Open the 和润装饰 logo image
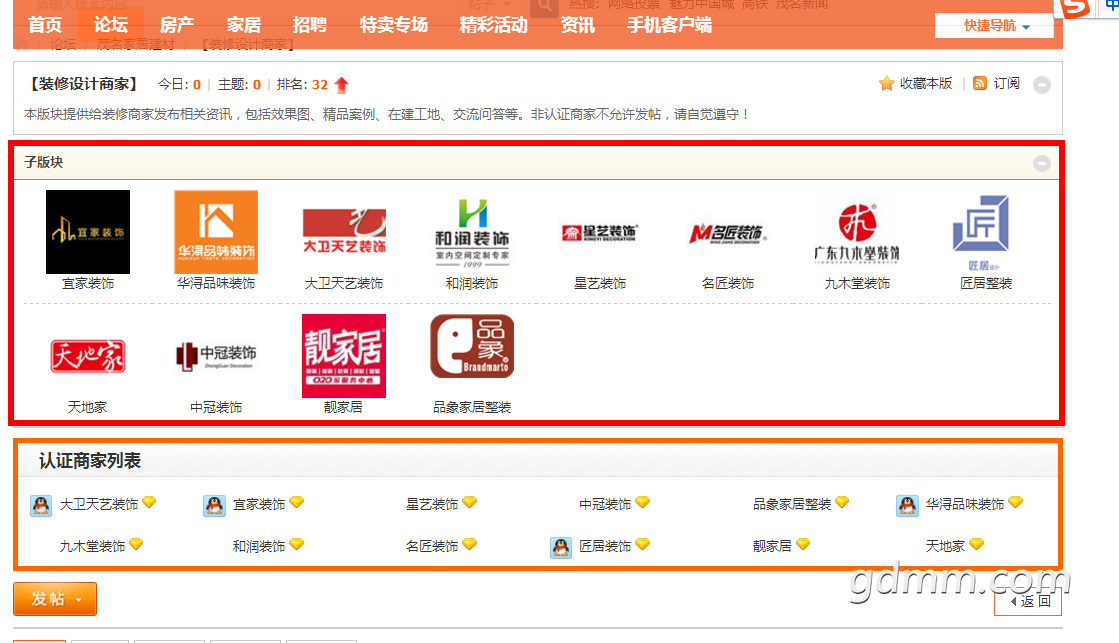 coord(472,233)
